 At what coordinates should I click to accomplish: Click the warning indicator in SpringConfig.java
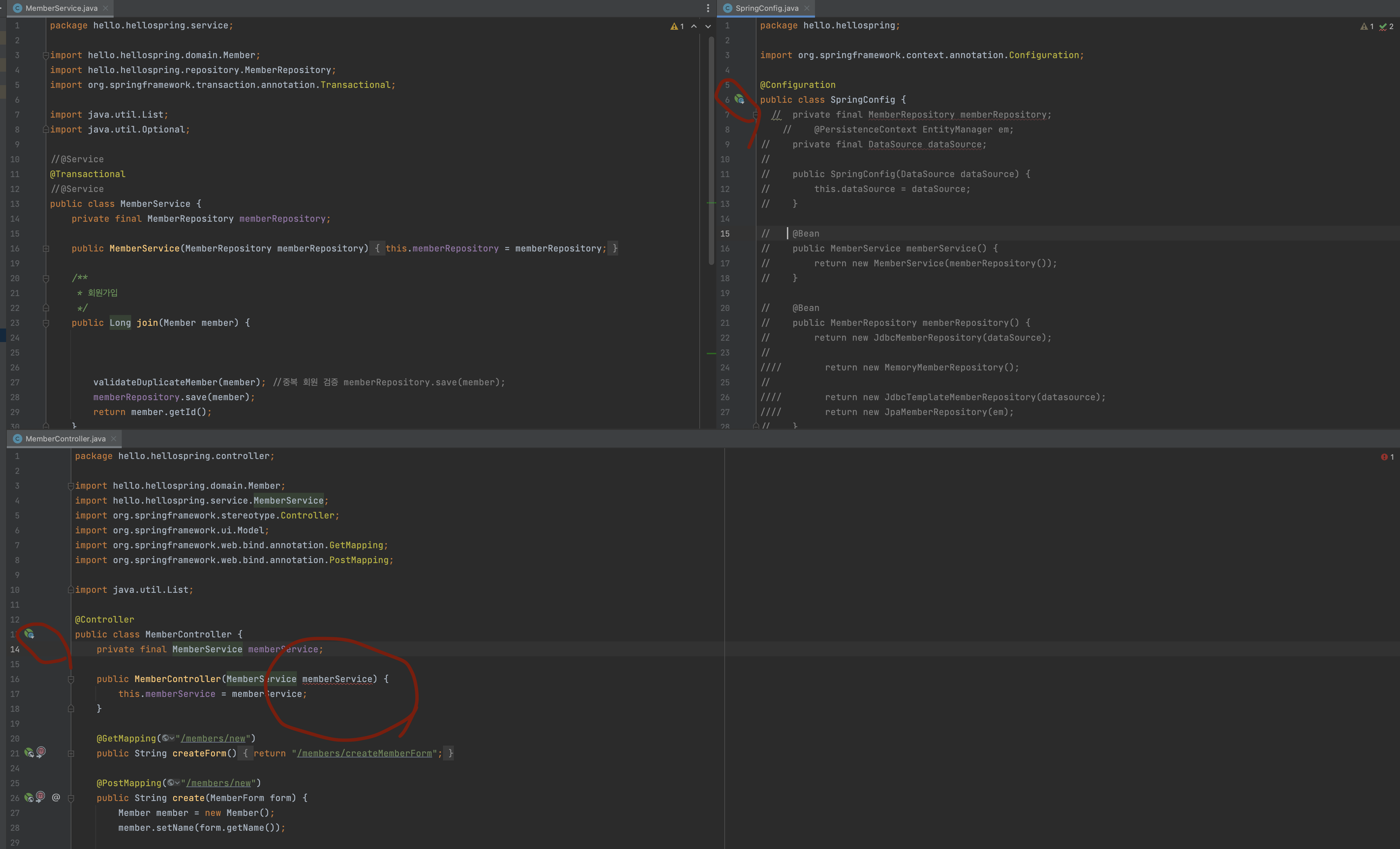pyautogui.click(x=1367, y=26)
